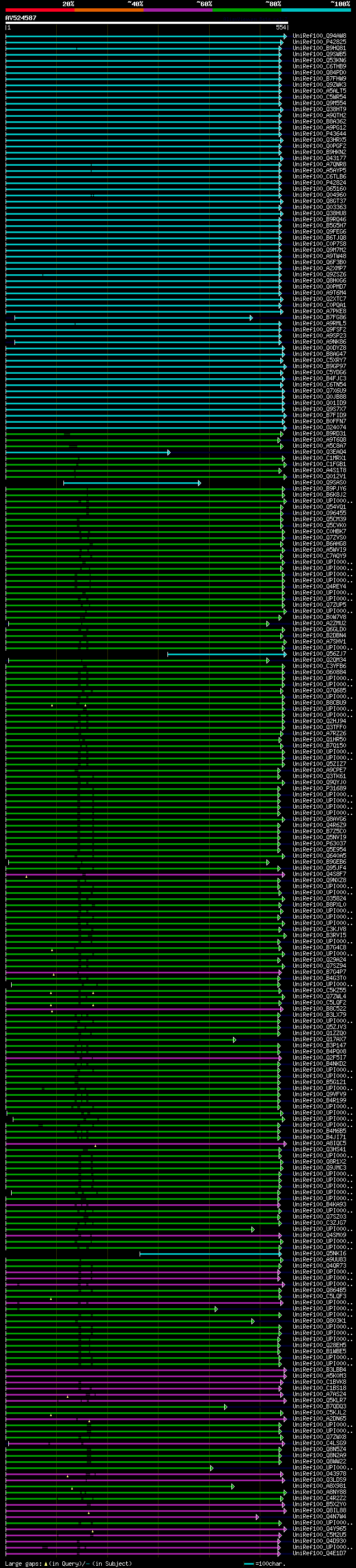This screenshot has height=1568, width=356.
Task: Select label UniRef100_Q9M554
Action: pos(319,103)
